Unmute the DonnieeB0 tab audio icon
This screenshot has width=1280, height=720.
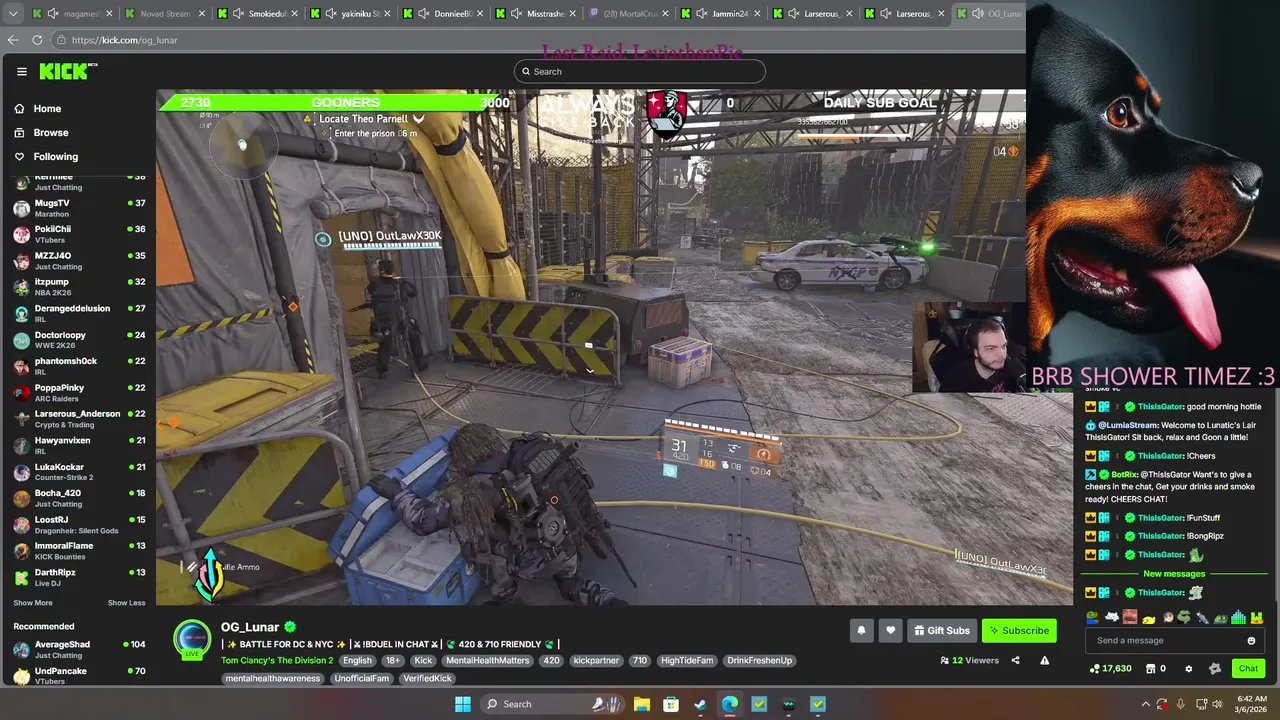tap(423, 14)
